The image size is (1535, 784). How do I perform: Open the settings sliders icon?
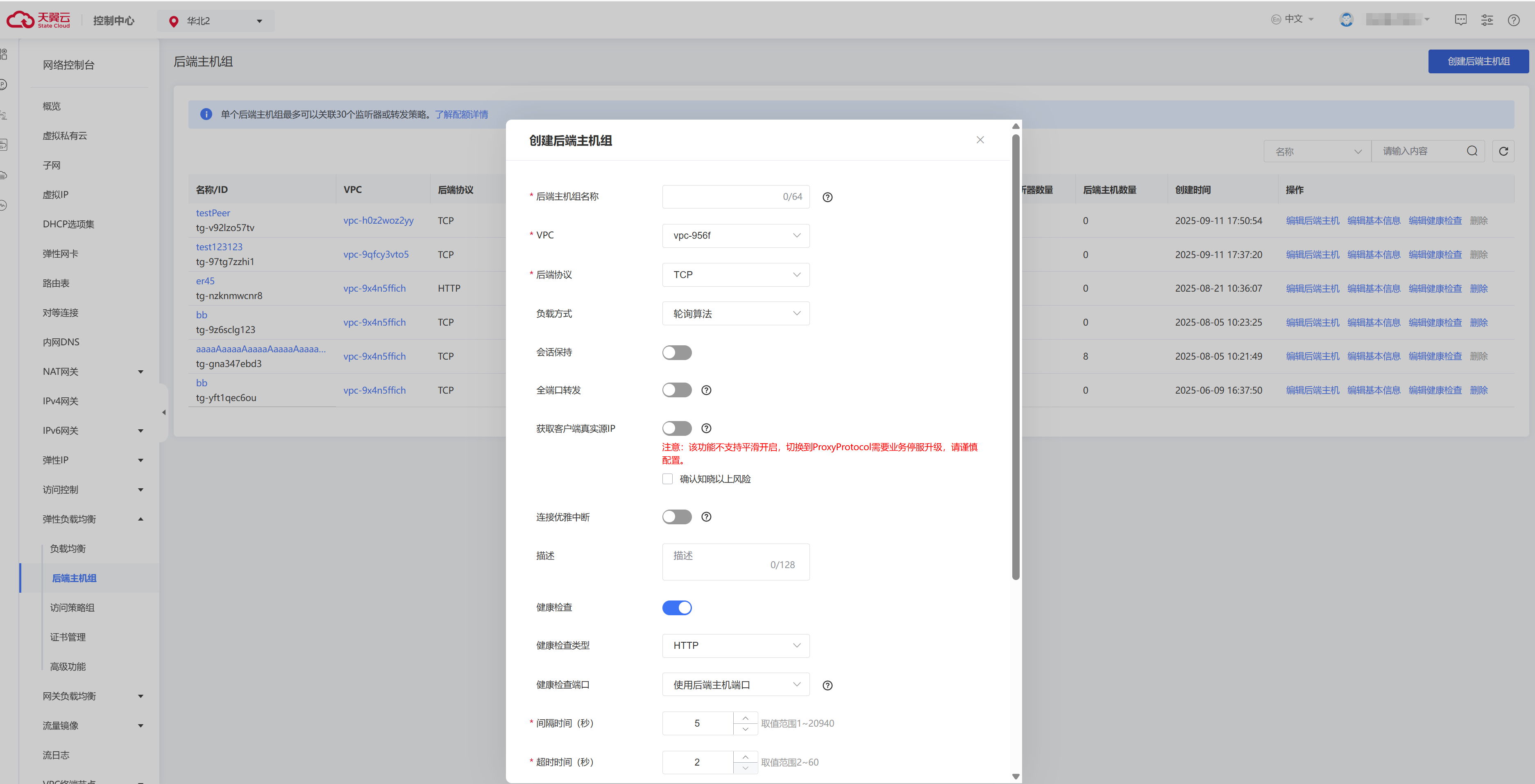point(1487,20)
